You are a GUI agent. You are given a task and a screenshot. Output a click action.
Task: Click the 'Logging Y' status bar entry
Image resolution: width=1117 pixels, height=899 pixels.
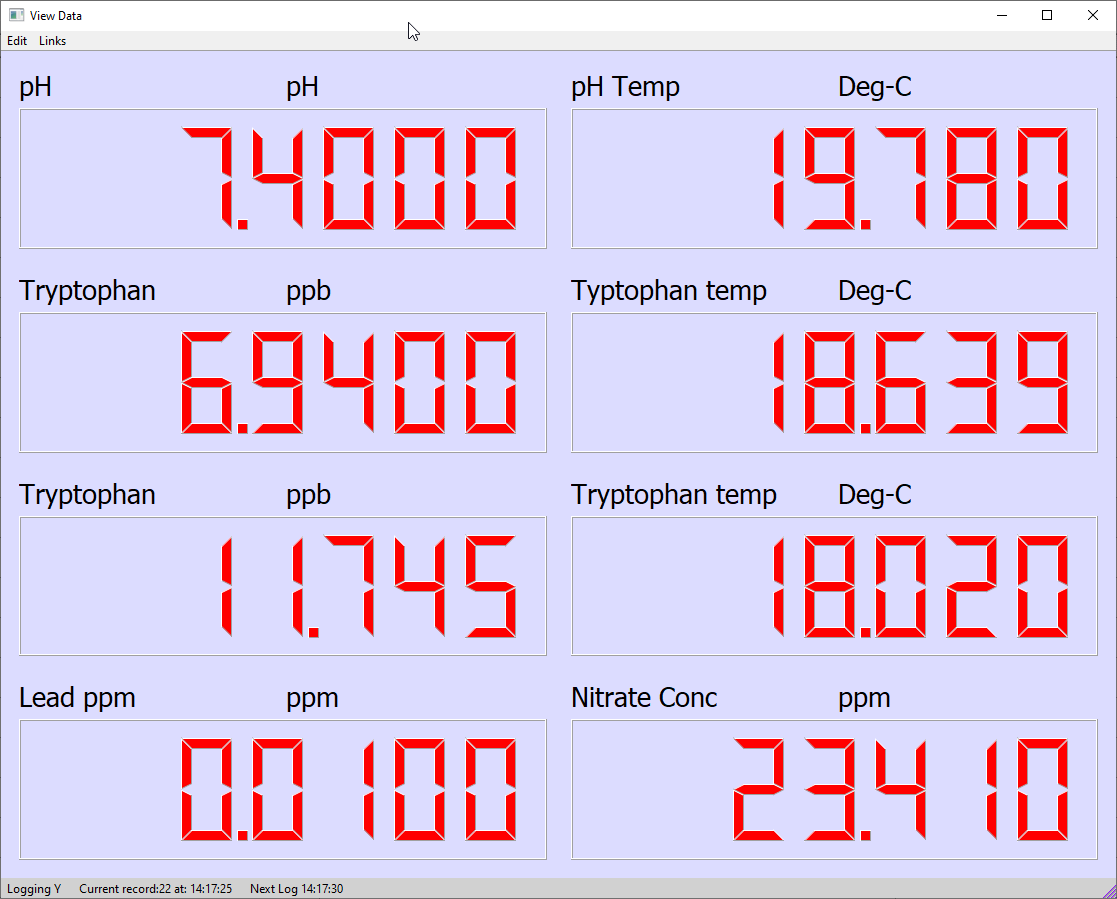click(x=34, y=888)
